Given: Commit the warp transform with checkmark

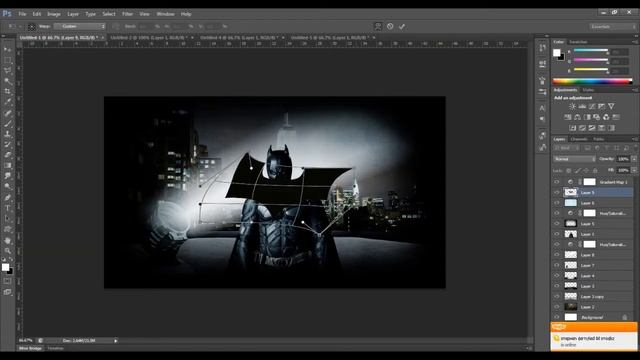Looking at the screenshot, I should 402,27.
